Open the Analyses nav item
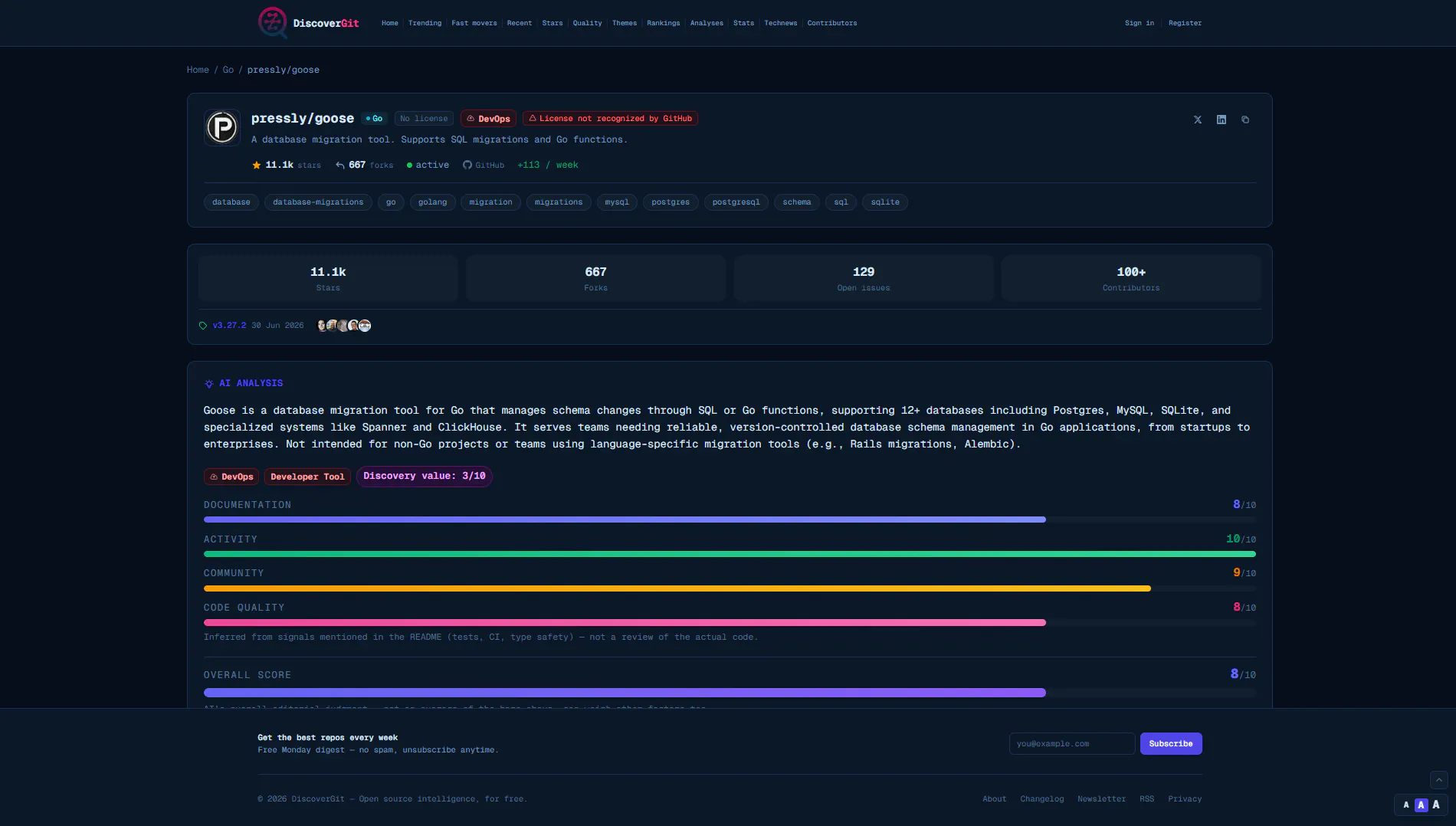1456x826 pixels. point(707,23)
